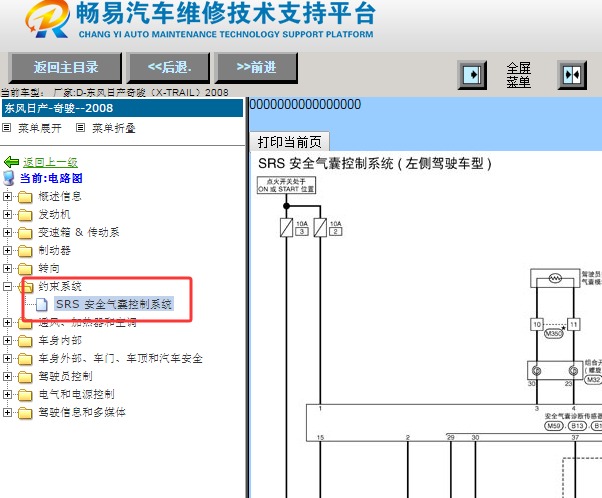Select the 变速箱 & 传动系 label
Image resolution: width=602 pixels, height=498 pixels.
(x=79, y=232)
